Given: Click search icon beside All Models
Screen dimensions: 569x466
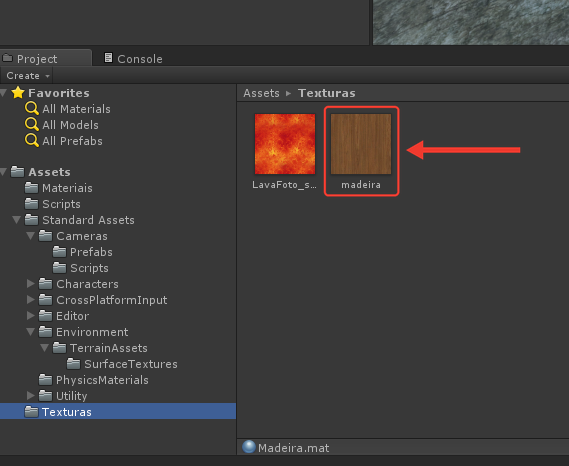Looking at the screenshot, I should [32, 124].
